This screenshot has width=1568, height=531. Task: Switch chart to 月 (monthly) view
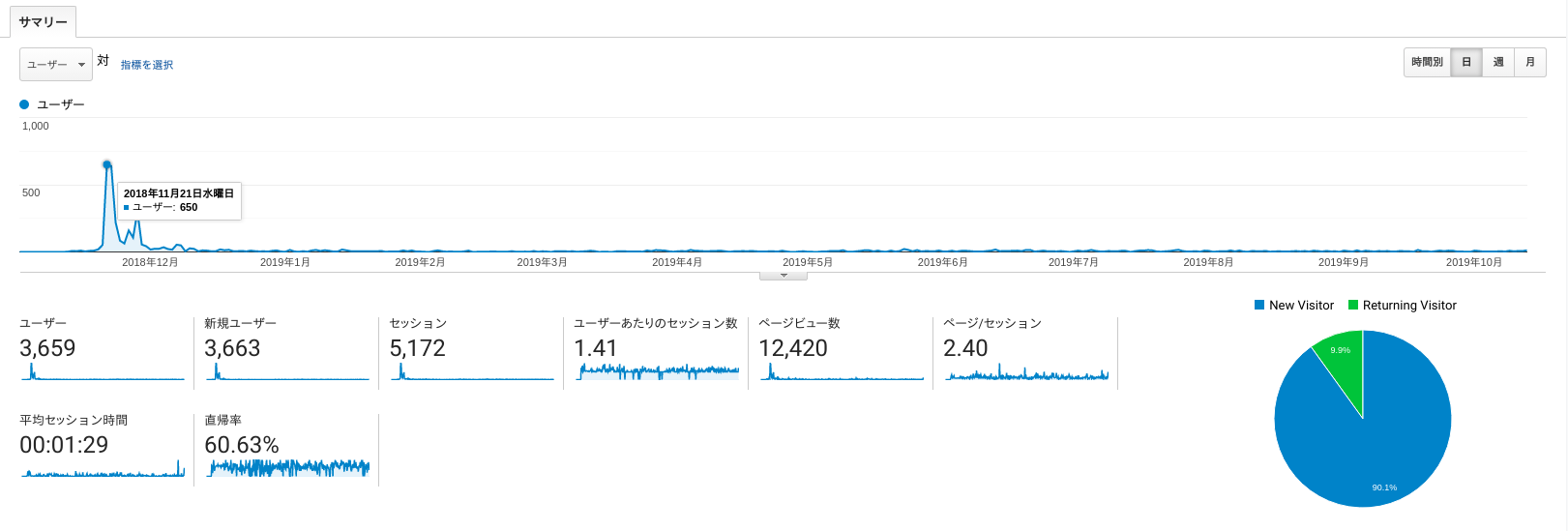(x=1530, y=62)
